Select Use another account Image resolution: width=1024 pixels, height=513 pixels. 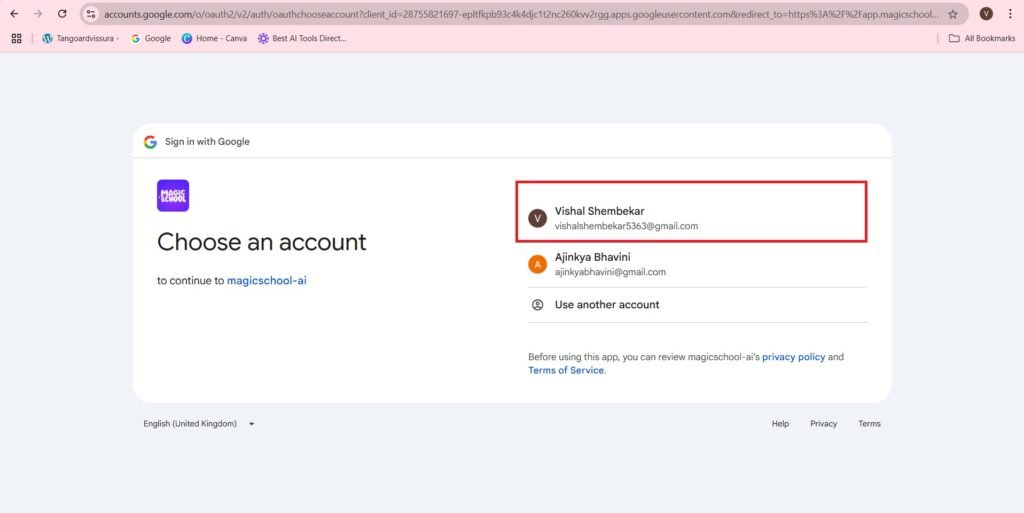pos(697,305)
